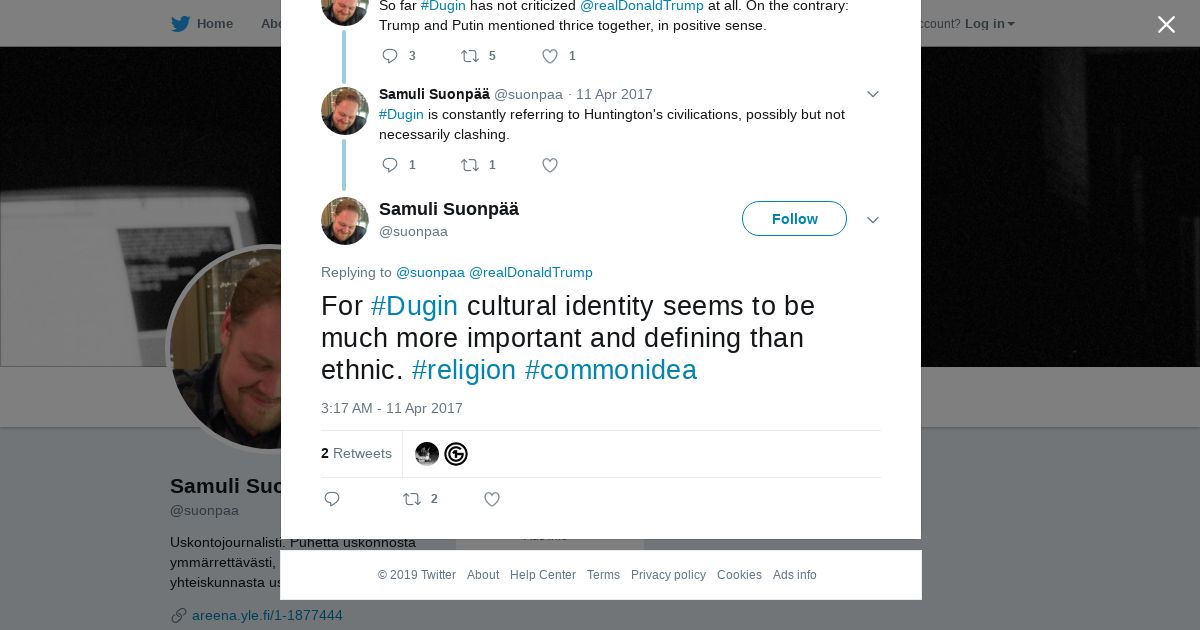Reply to the Huntington's civilizations tweet
This screenshot has width=1200, height=630.
point(398,165)
